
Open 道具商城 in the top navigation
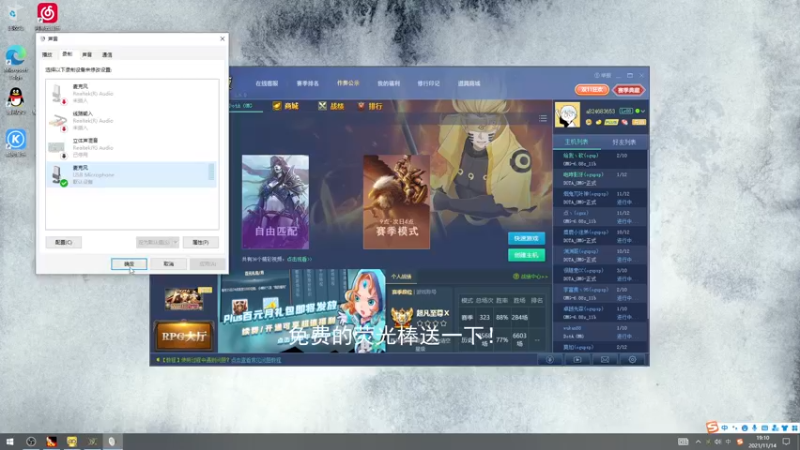tap(469, 83)
